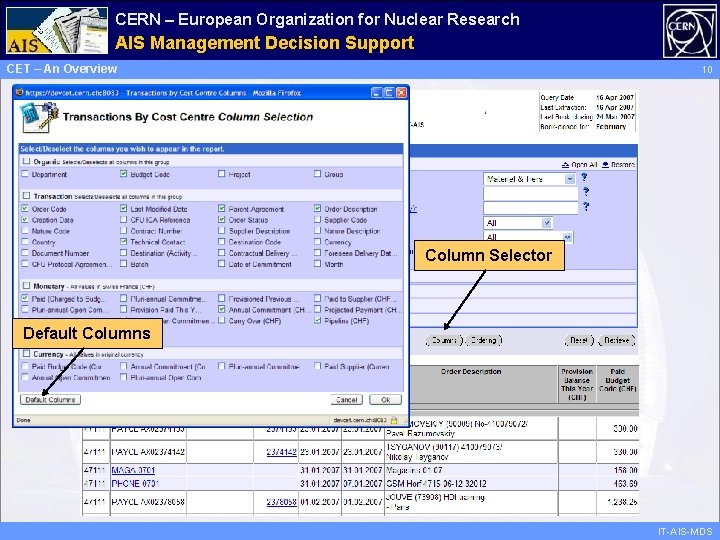Open the Materiel & Tiers dropdown
The height and width of the screenshot is (540, 720).
pyautogui.click(x=529, y=179)
